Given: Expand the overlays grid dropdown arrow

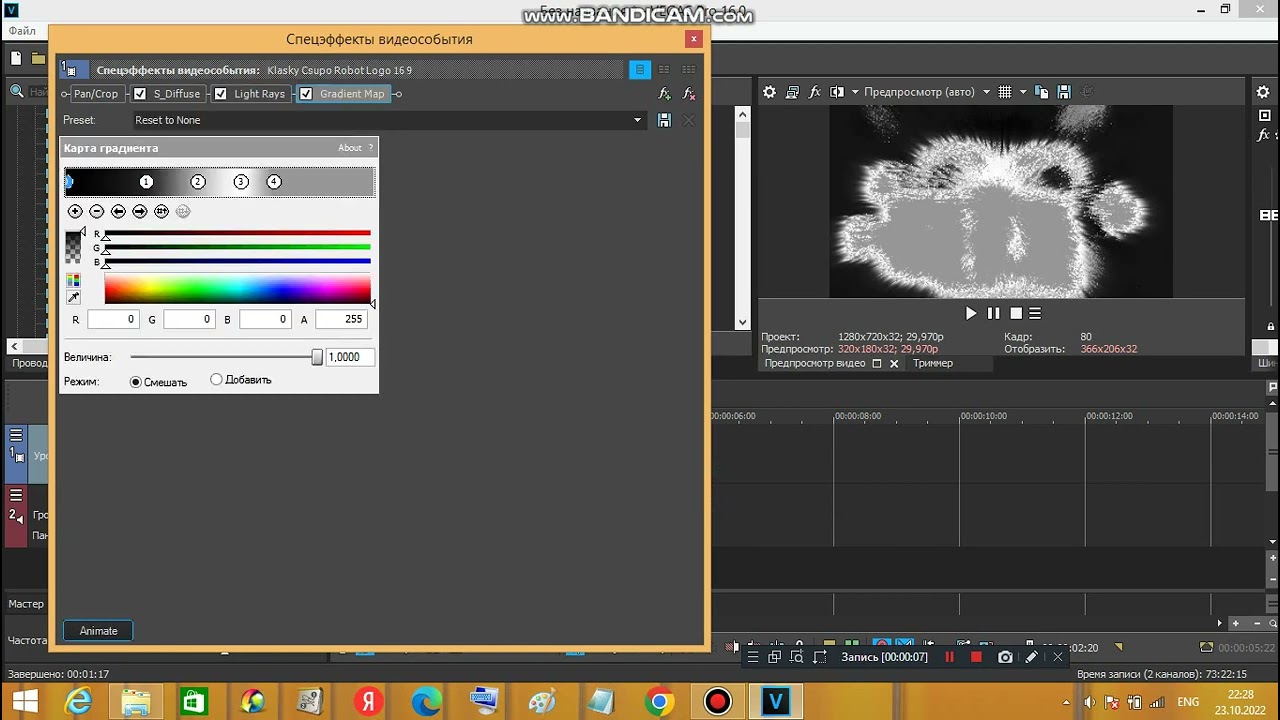Looking at the screenshot, I should [x=1022, y=92].
